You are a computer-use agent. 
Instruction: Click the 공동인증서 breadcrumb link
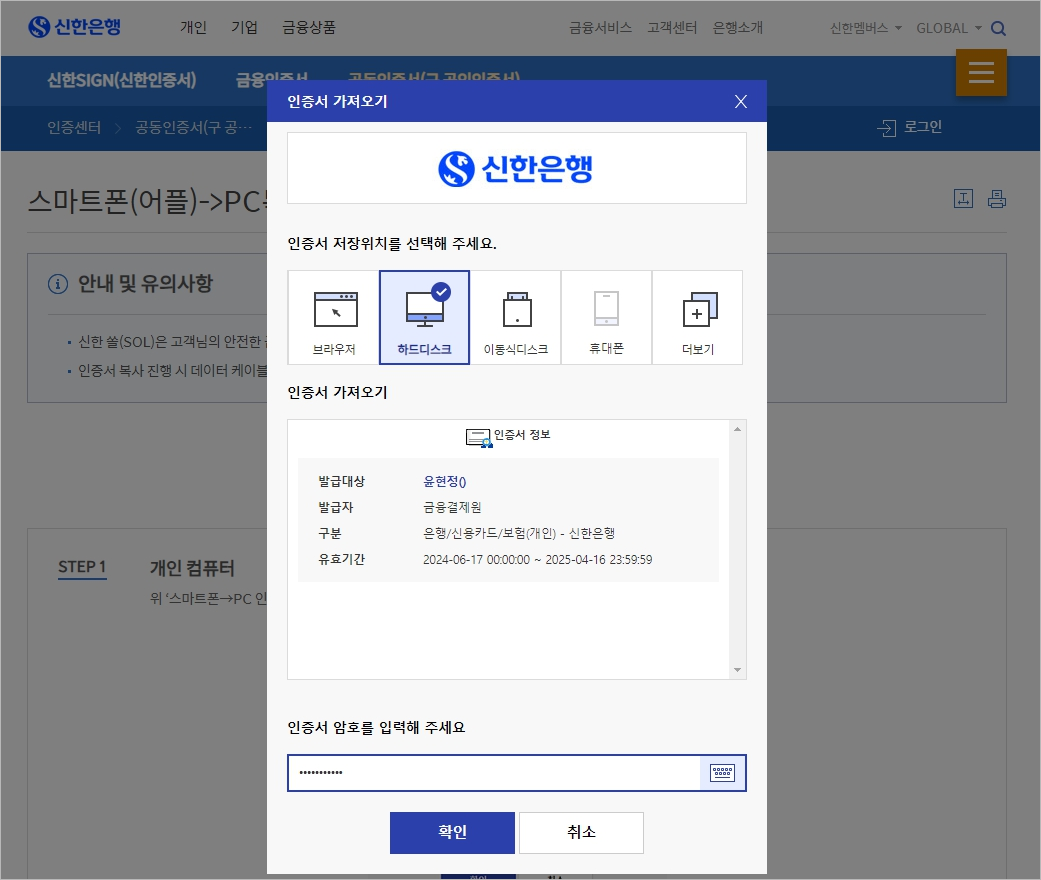click(193, 127)
